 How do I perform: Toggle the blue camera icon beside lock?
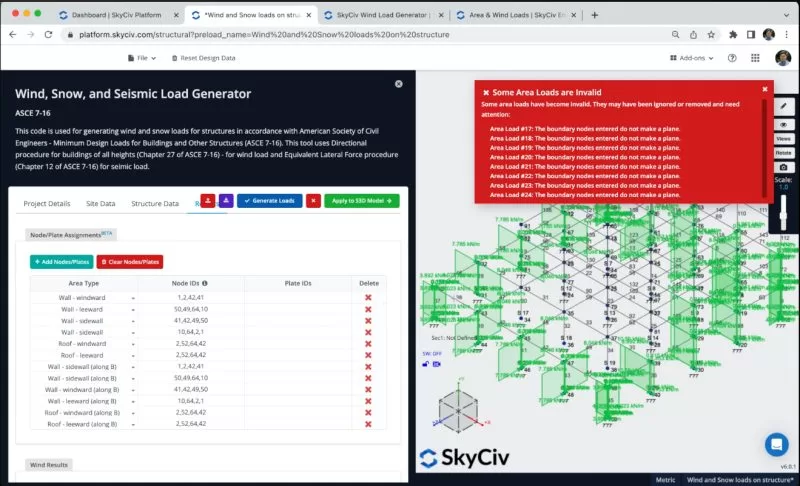[x=436, y=364]
